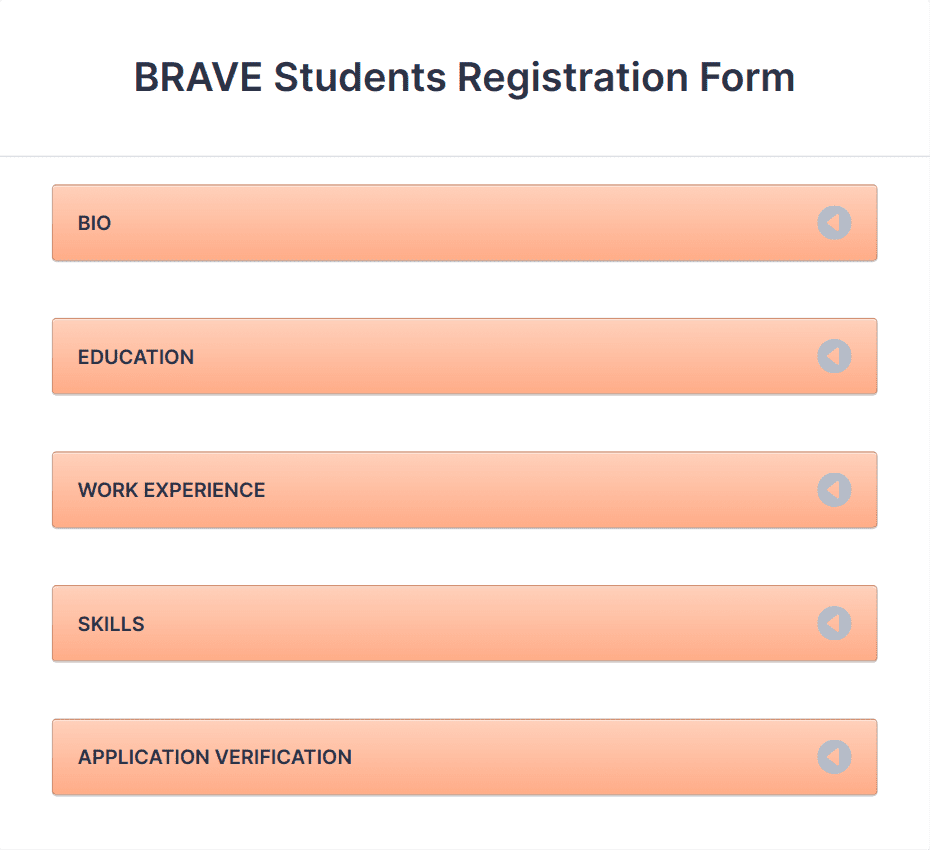The image size is (930, 850).
Task: Expand the SKILLS section bar
Action: (x=464, y=623)
